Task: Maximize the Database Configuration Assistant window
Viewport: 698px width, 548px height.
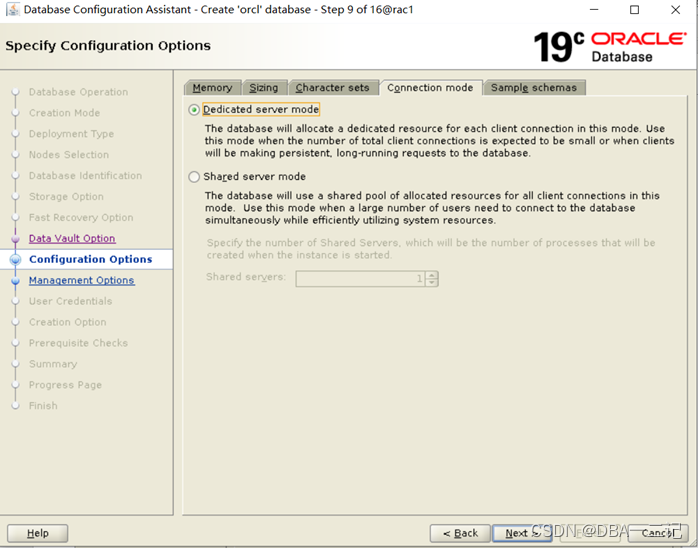Action: 635,9
